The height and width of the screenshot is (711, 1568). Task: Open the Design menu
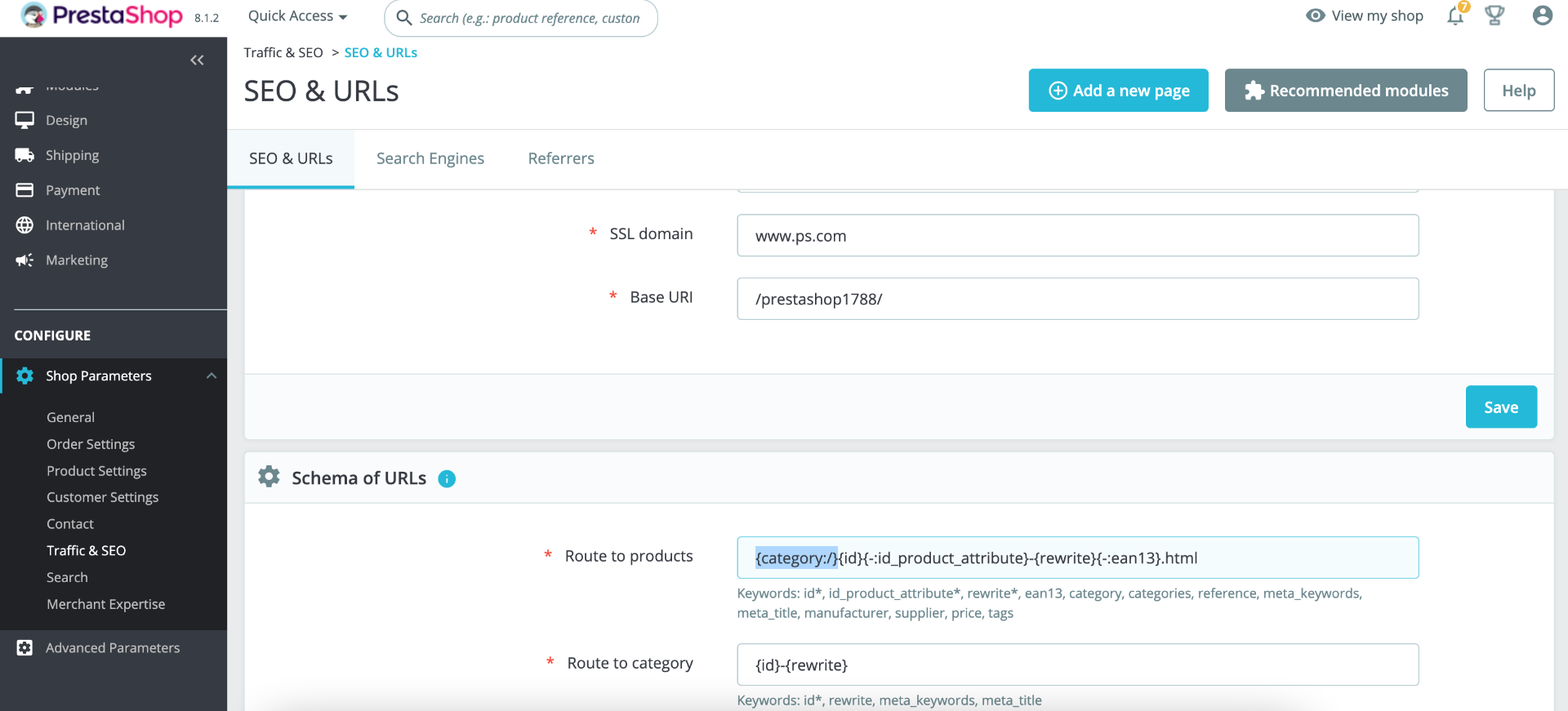click(66, 120)
